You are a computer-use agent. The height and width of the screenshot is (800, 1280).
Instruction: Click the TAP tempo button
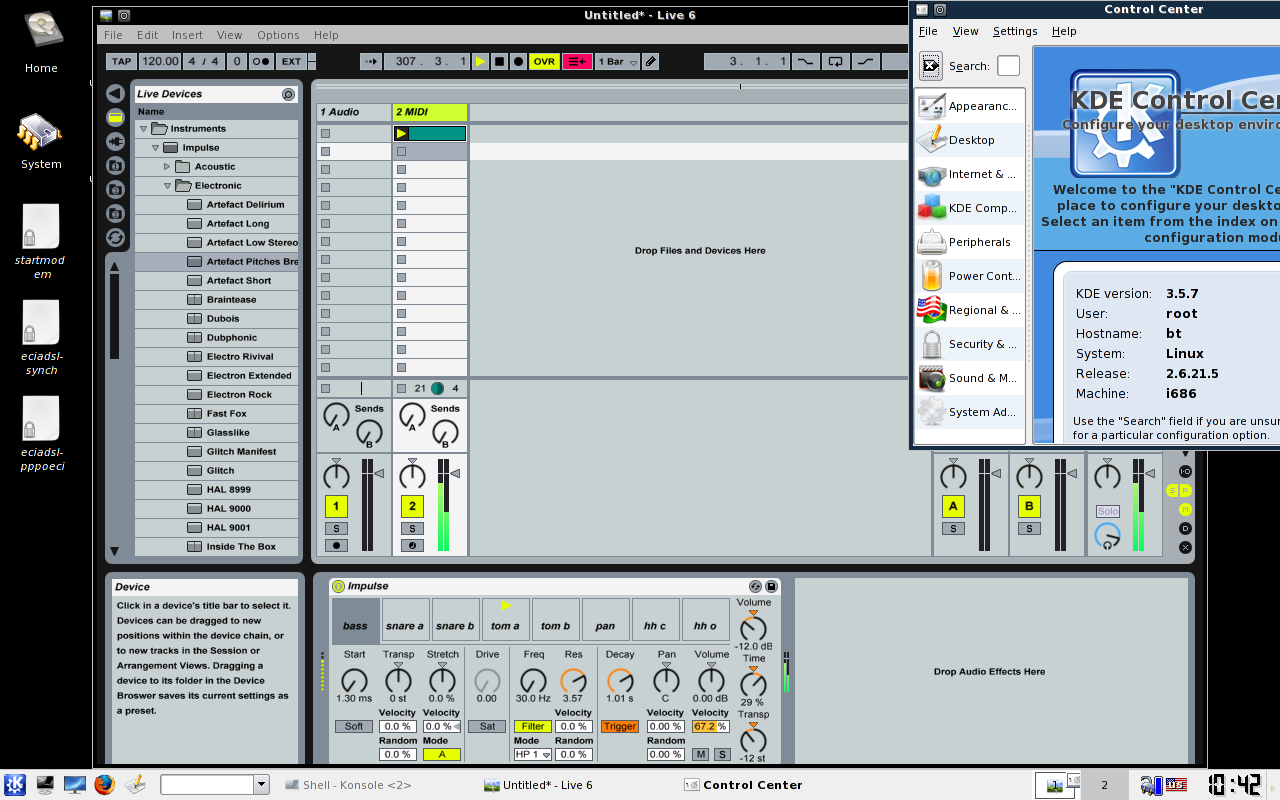point(121,61)
